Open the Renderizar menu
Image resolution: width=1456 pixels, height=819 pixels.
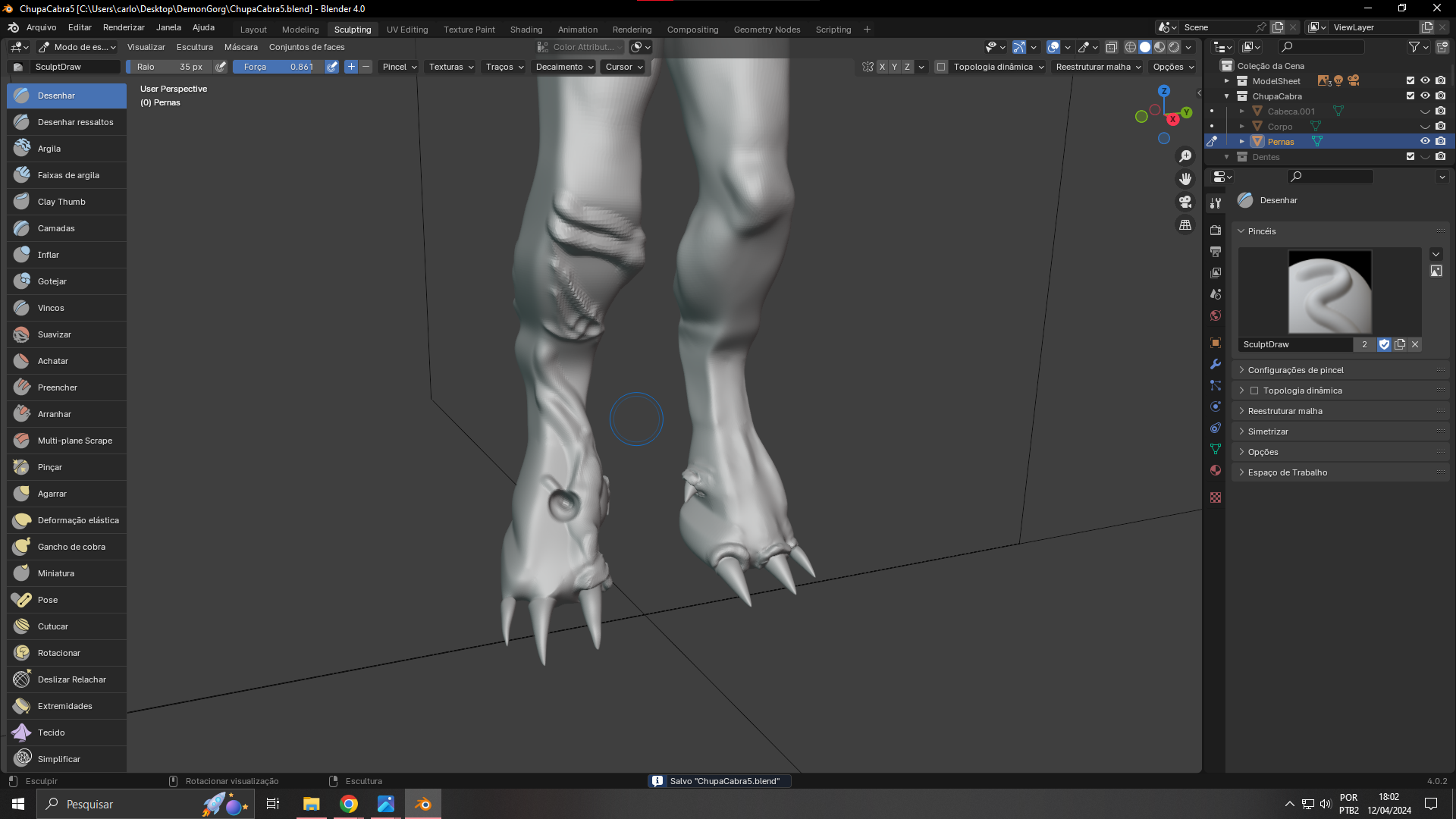click(x=124, y=27)
